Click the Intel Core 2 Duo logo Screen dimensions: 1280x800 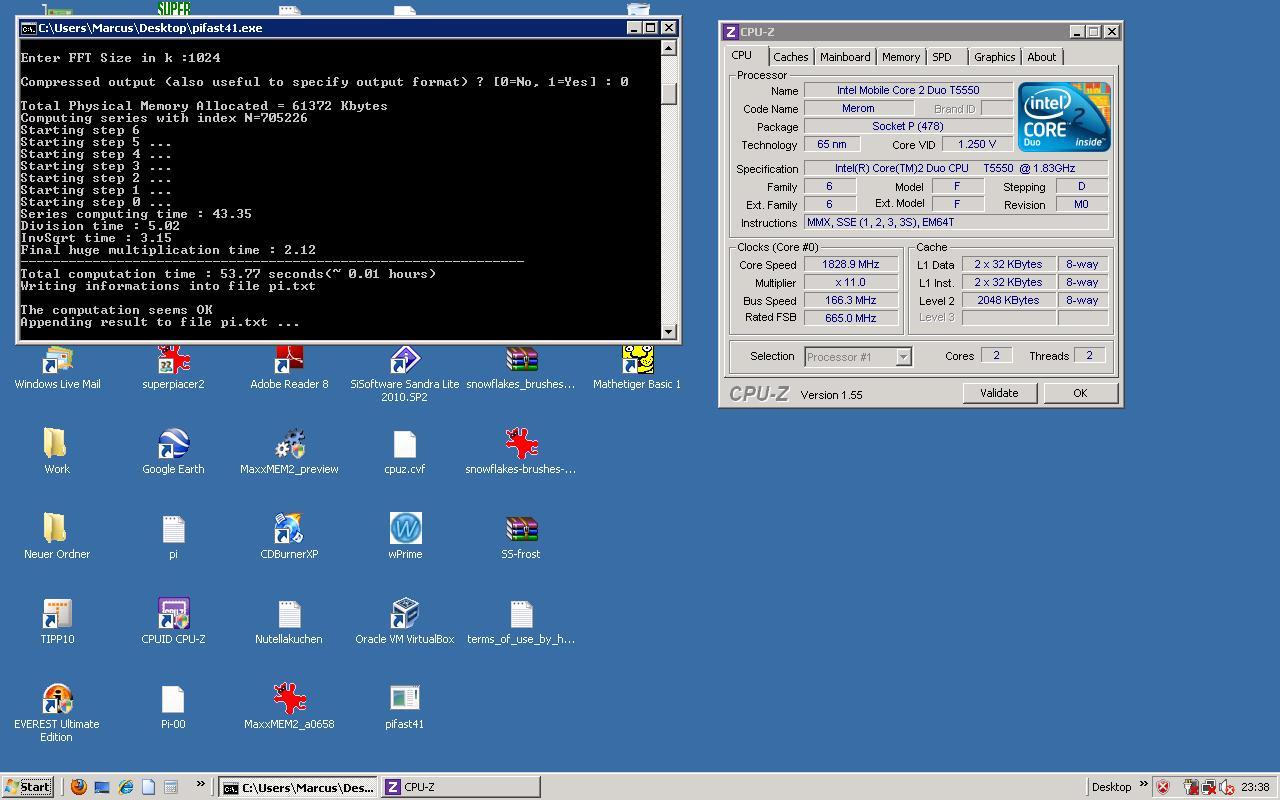pos(1064,117)
